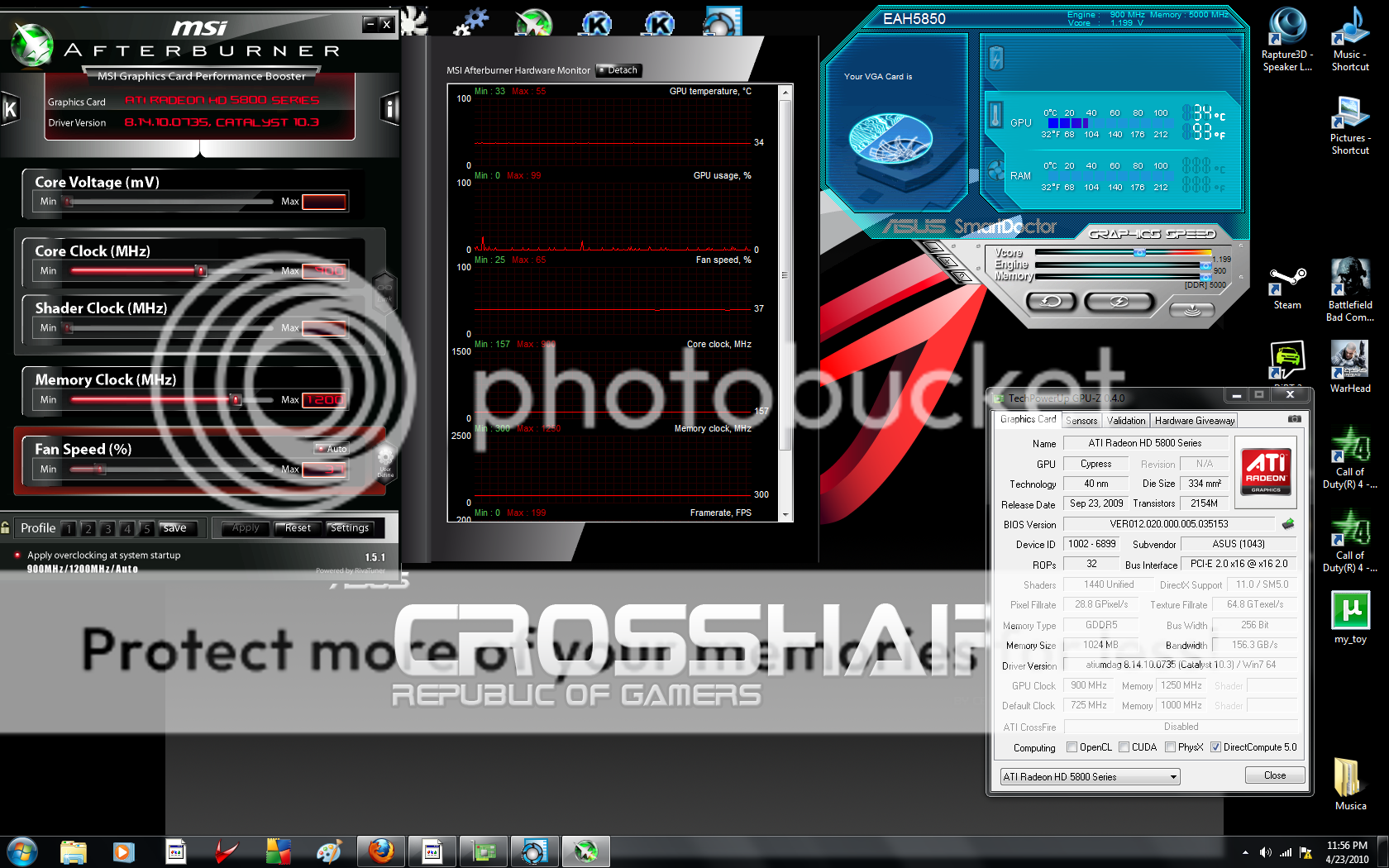The height and width of the screenshot is (868, 1389).
Task: Click the volume speaker tray icon
Action: (x=1265, y=851)
